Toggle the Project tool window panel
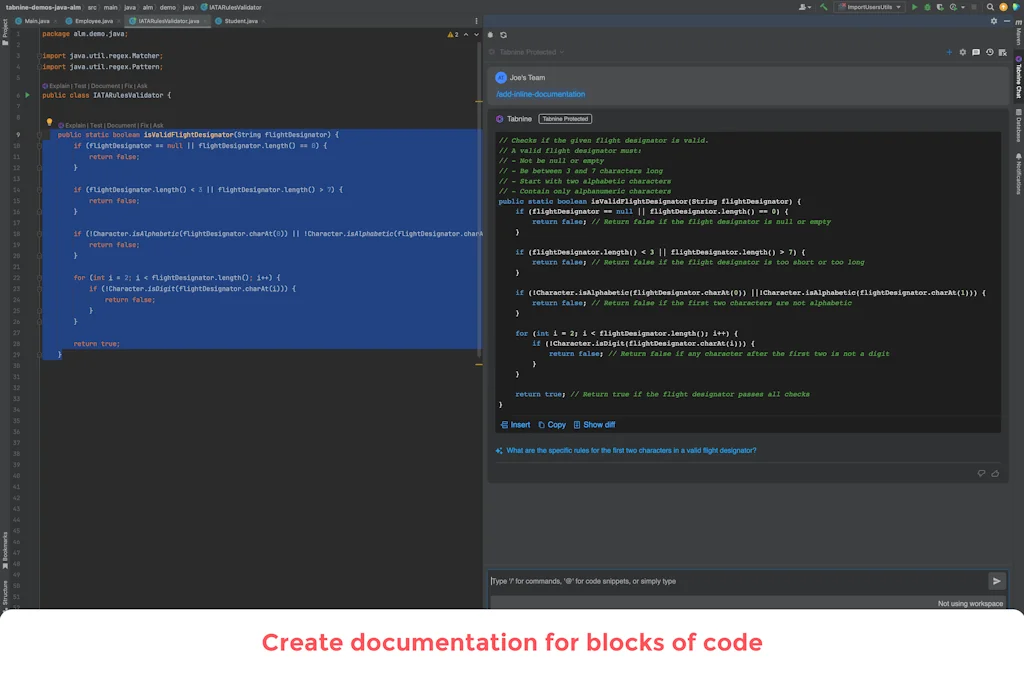Viewport: 1024px width, 675px height. (x=5, y=28)
